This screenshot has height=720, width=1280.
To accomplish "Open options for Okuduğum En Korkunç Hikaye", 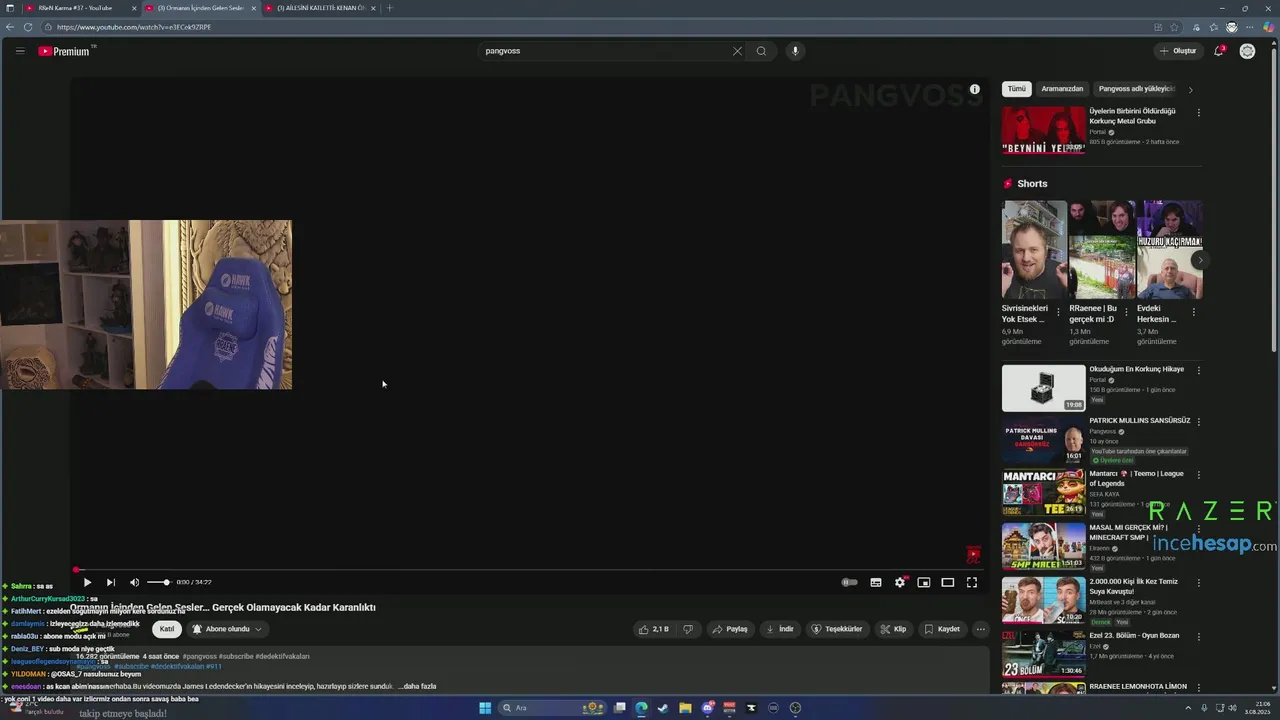I will coord(1198,370).
